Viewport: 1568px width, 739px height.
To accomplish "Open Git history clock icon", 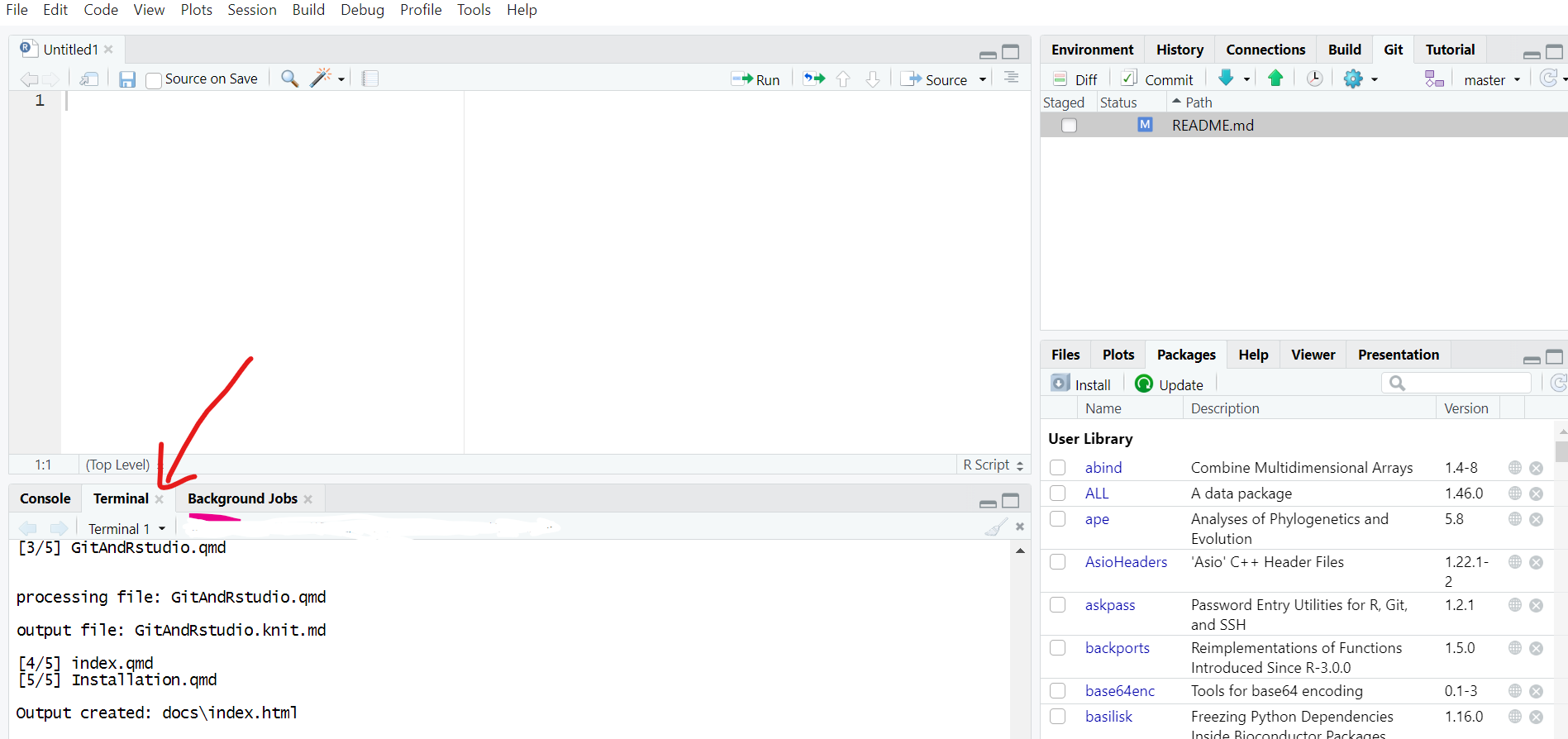I will pos(1314,79).
